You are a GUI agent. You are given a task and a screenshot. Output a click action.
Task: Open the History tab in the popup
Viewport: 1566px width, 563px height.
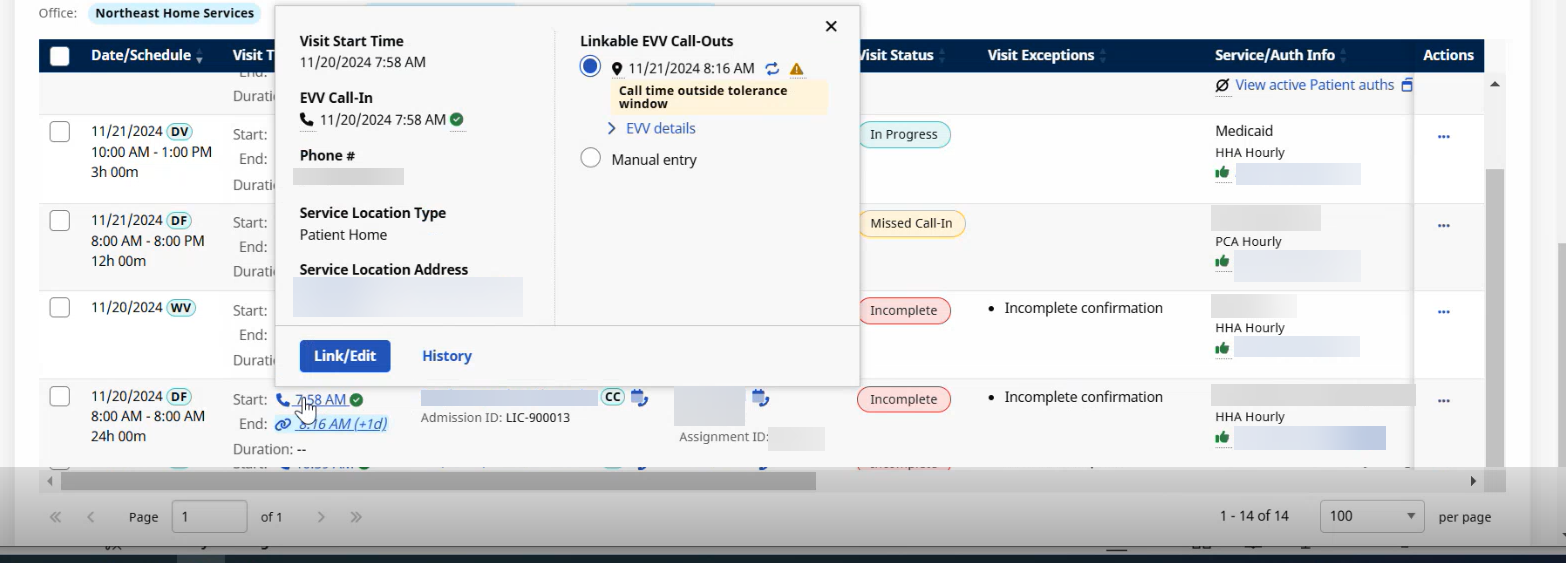pyautogui.click(x=446, y=356)
